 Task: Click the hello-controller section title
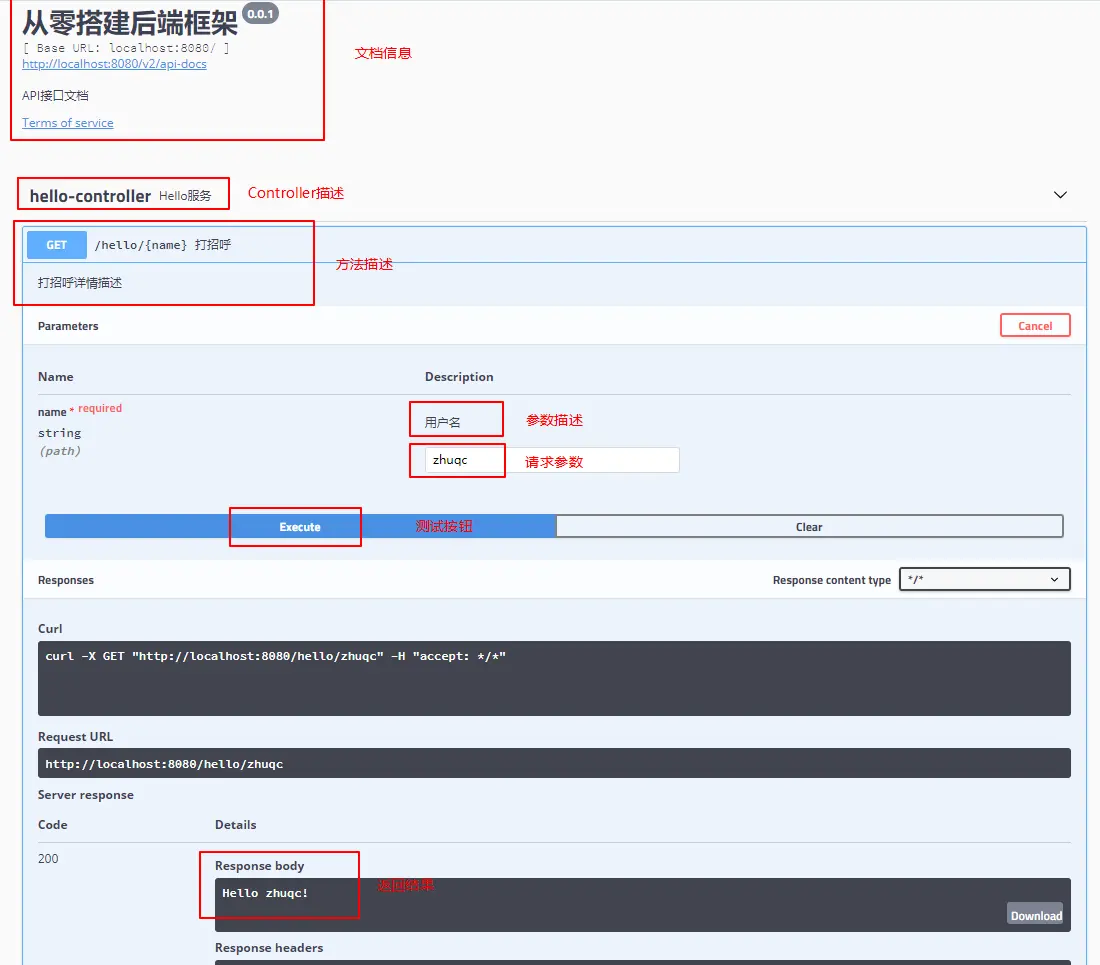90,196
